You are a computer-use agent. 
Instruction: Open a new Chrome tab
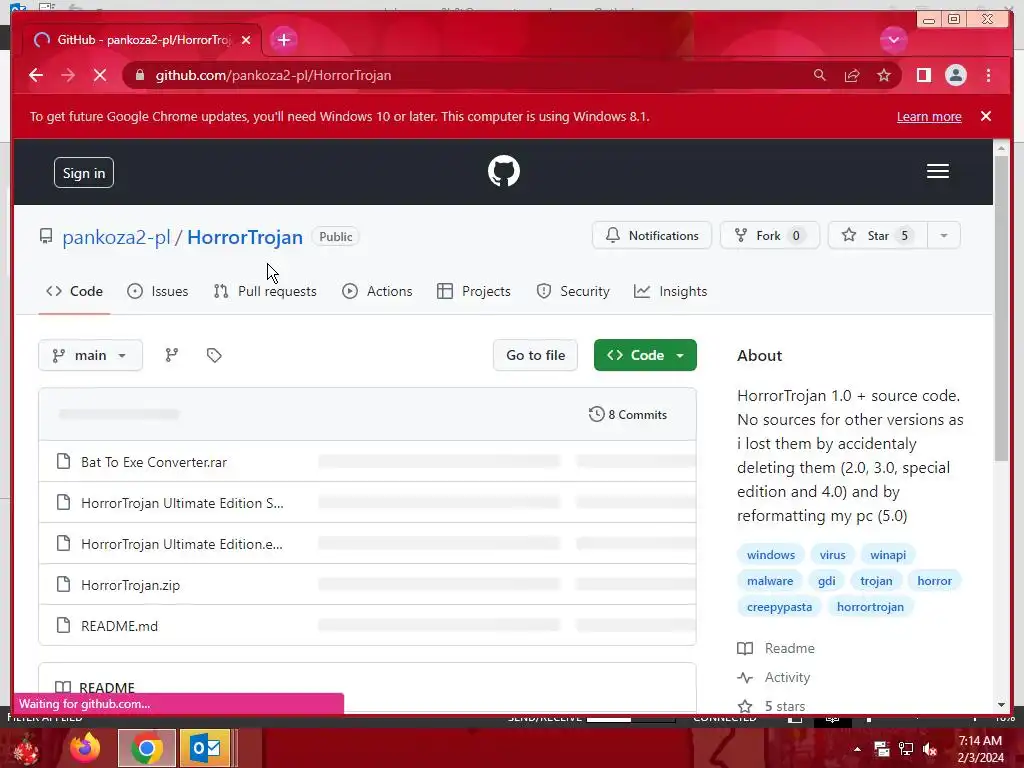point(283,40)
